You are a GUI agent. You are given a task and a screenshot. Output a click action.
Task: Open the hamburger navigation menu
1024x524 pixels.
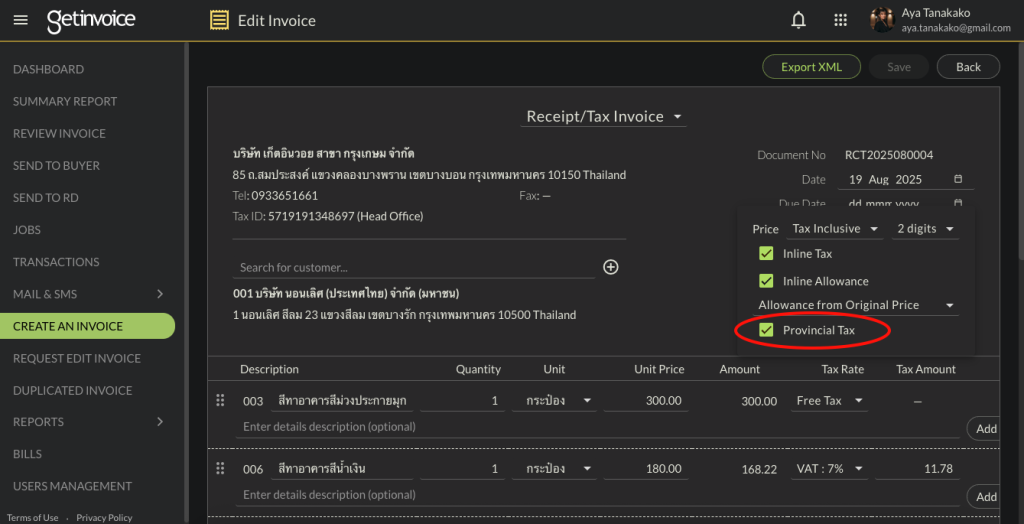pos(20,20)
